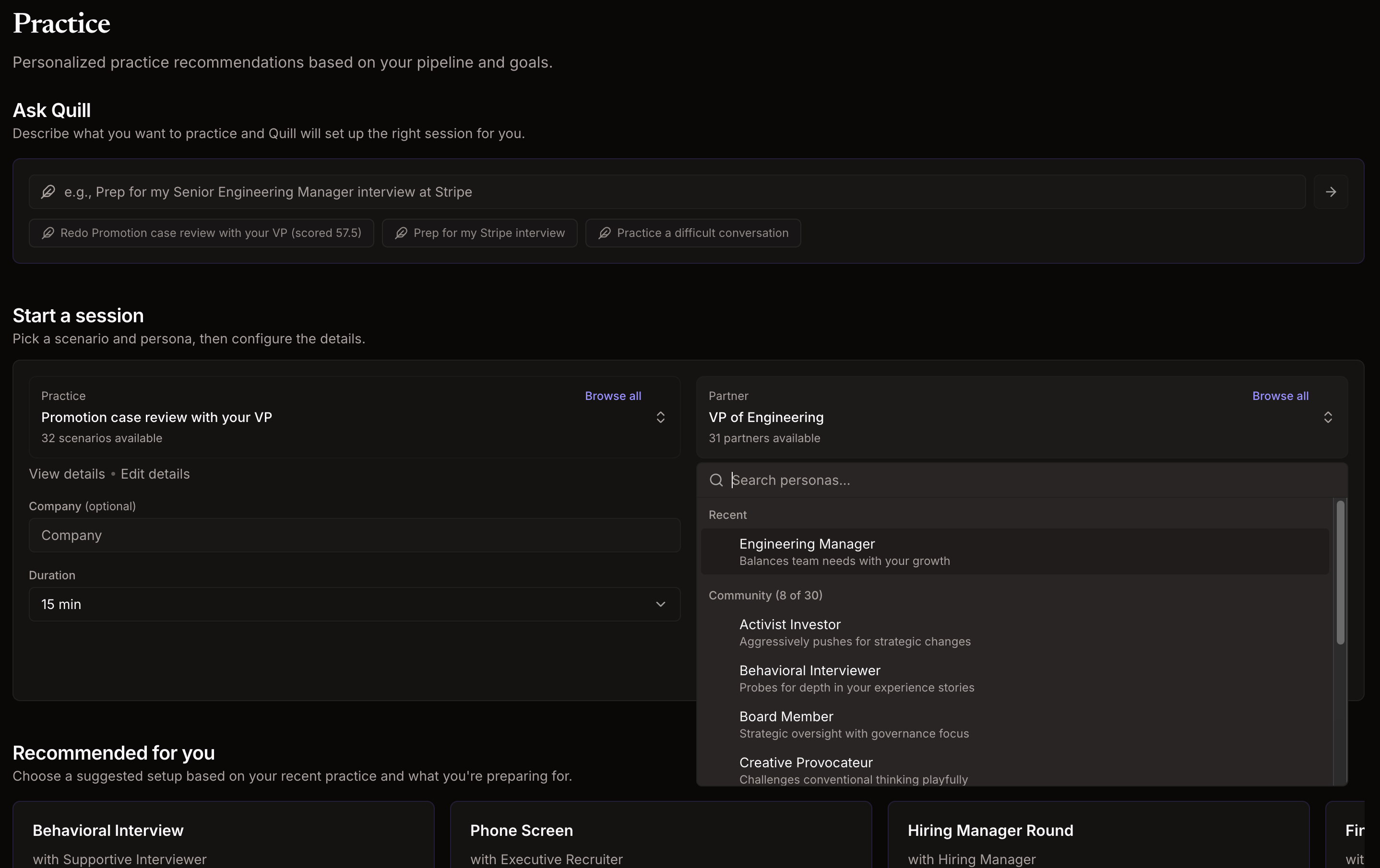This screenshot has width=1380, height=868.
Task: Click the 'Community (8 of 30)' heading
Action: [x=765, y=595]
